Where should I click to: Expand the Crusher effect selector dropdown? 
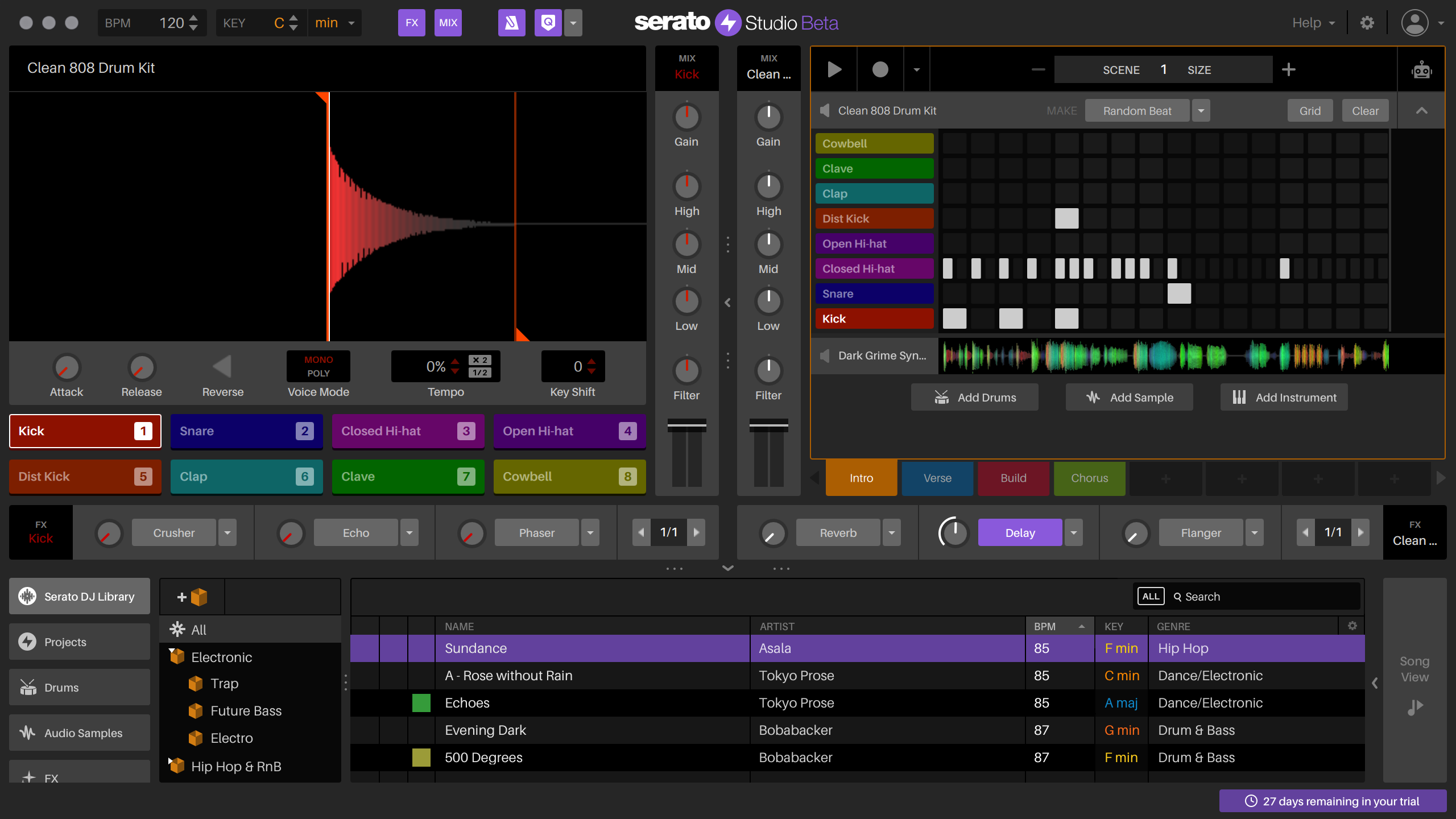(x=227, y=532)
